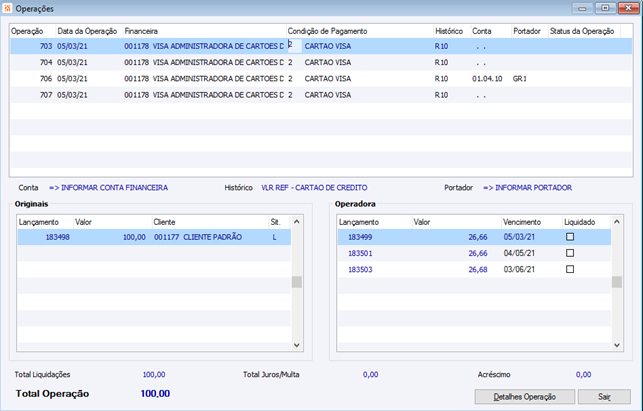Select operation row 704
The height and width of the screenshot is (411, 643).
pos(200,62)
